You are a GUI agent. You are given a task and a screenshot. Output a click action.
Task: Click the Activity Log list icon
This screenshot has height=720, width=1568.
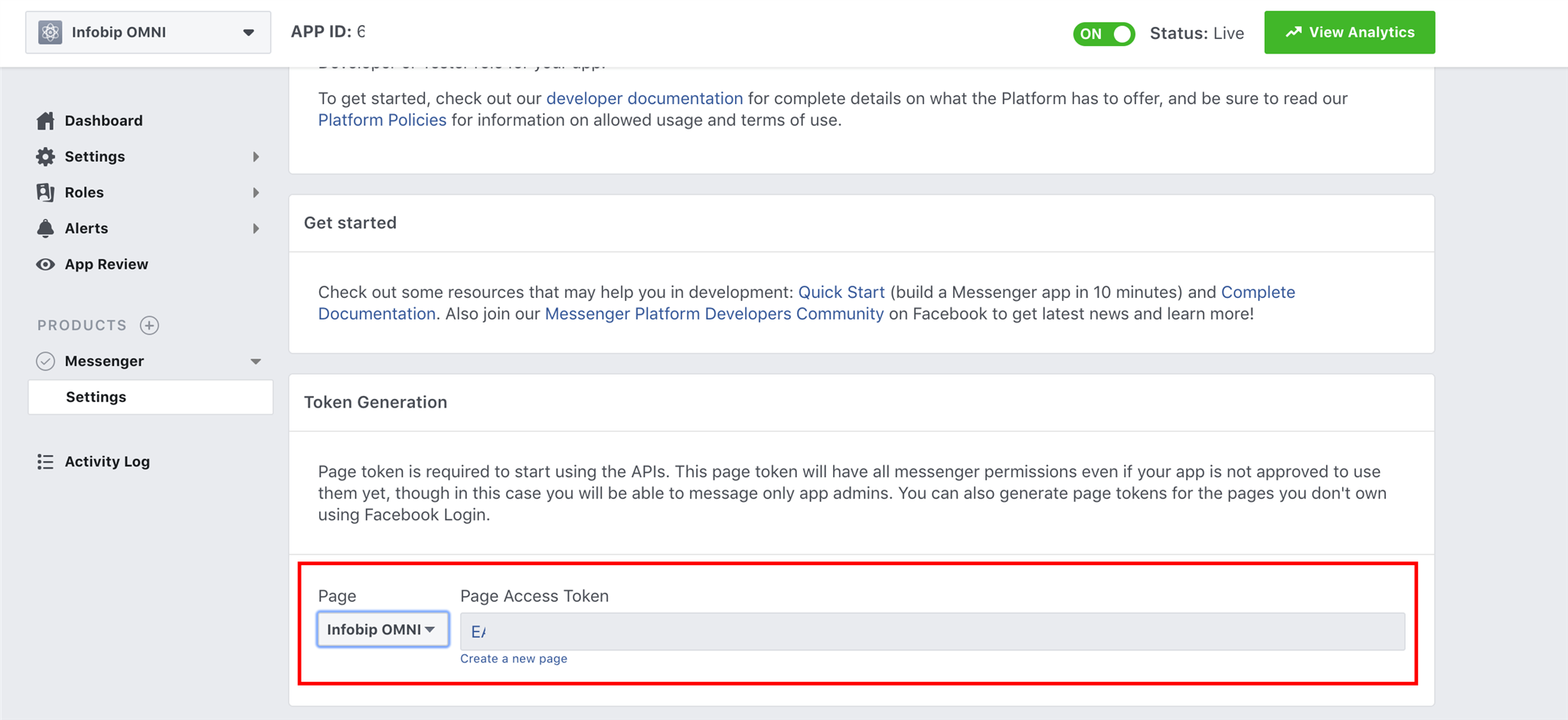click(x=45, y=461)
